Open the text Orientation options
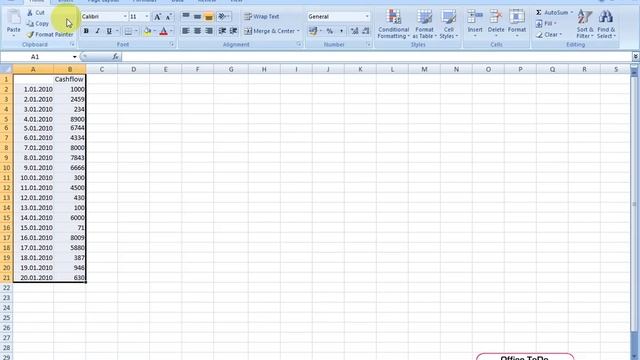Viewport: 640px width, 360px height. pos(223,16)
